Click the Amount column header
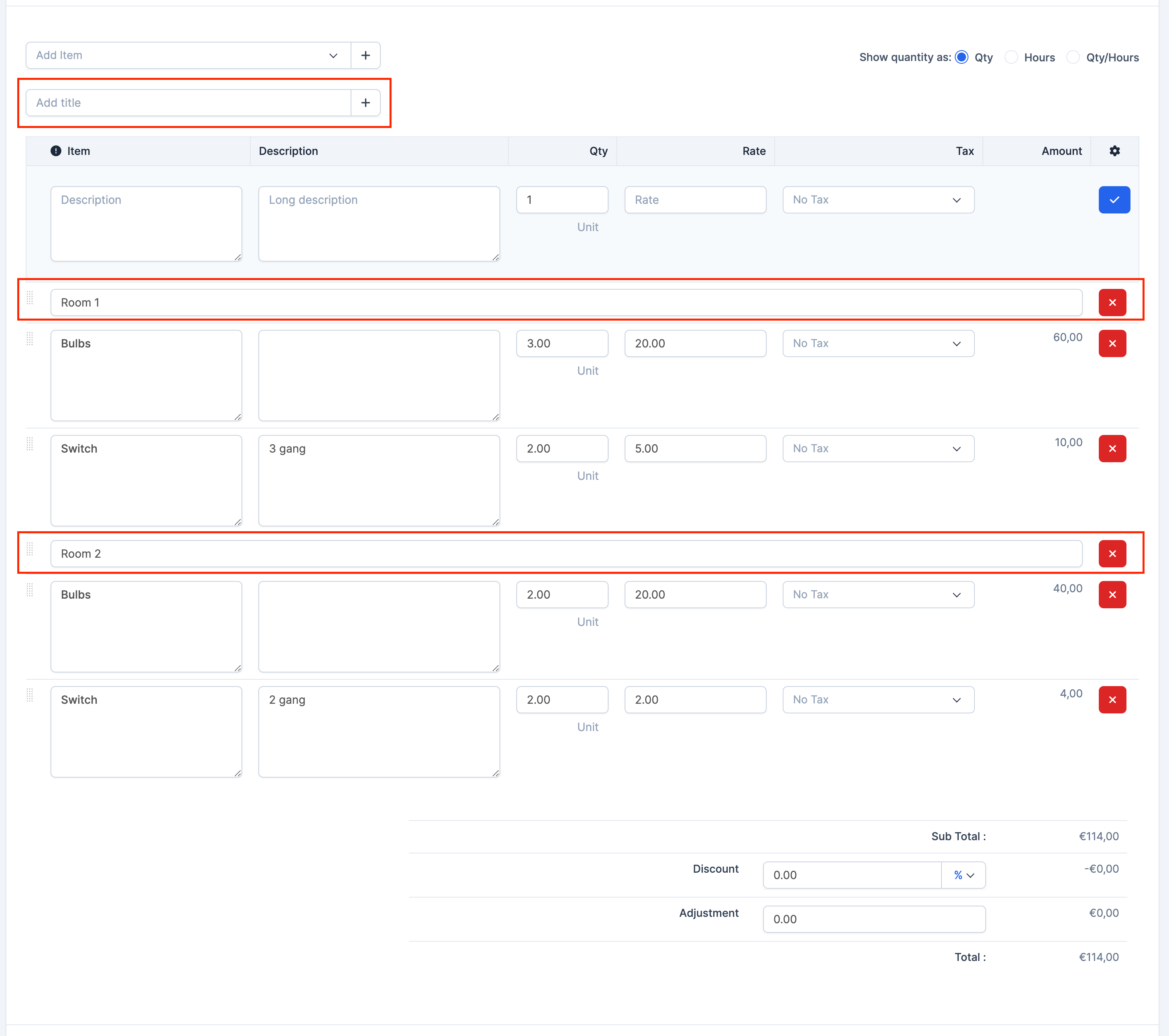This screenshot has height=1036, width=1169. pyautogui.click(x=1061, y=151)
